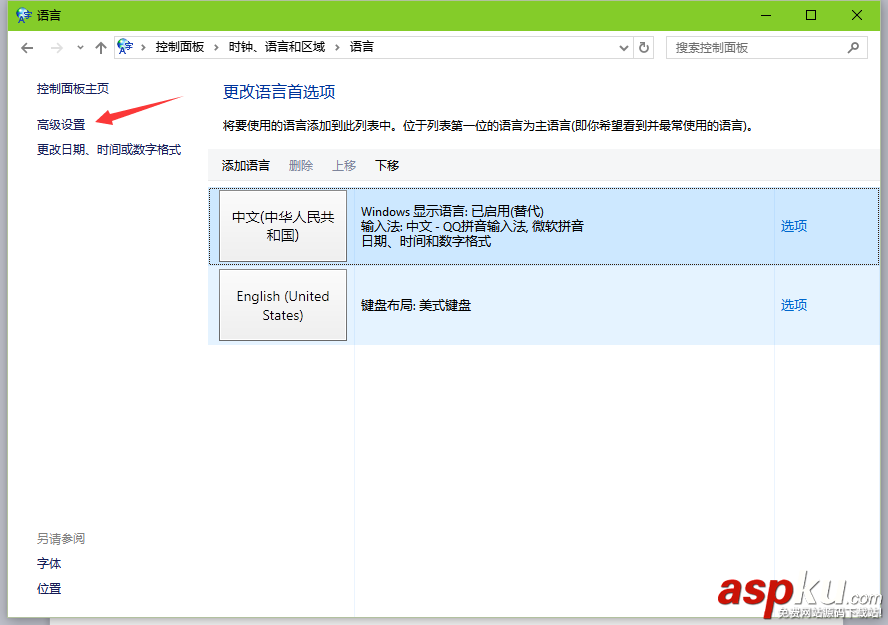Open the 位置 link under 另请参阅
Viewport: 888px width, 625px height.
[49, 589]
